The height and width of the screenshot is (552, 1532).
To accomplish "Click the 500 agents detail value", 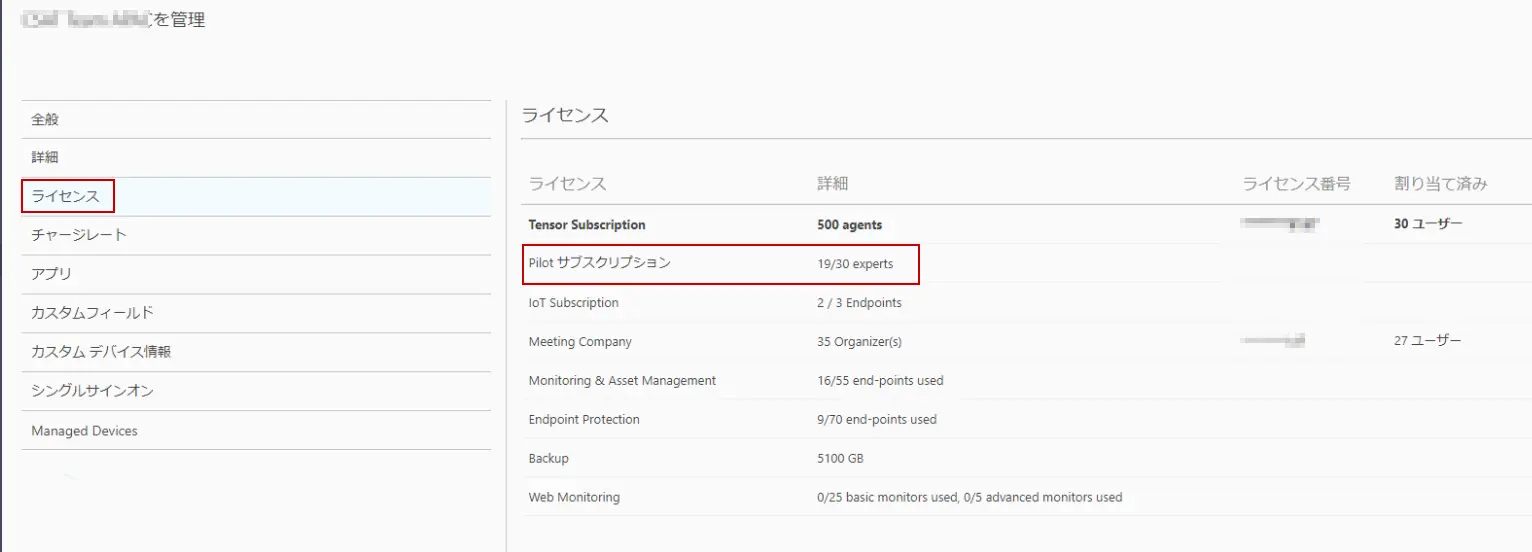I will 849,225.
